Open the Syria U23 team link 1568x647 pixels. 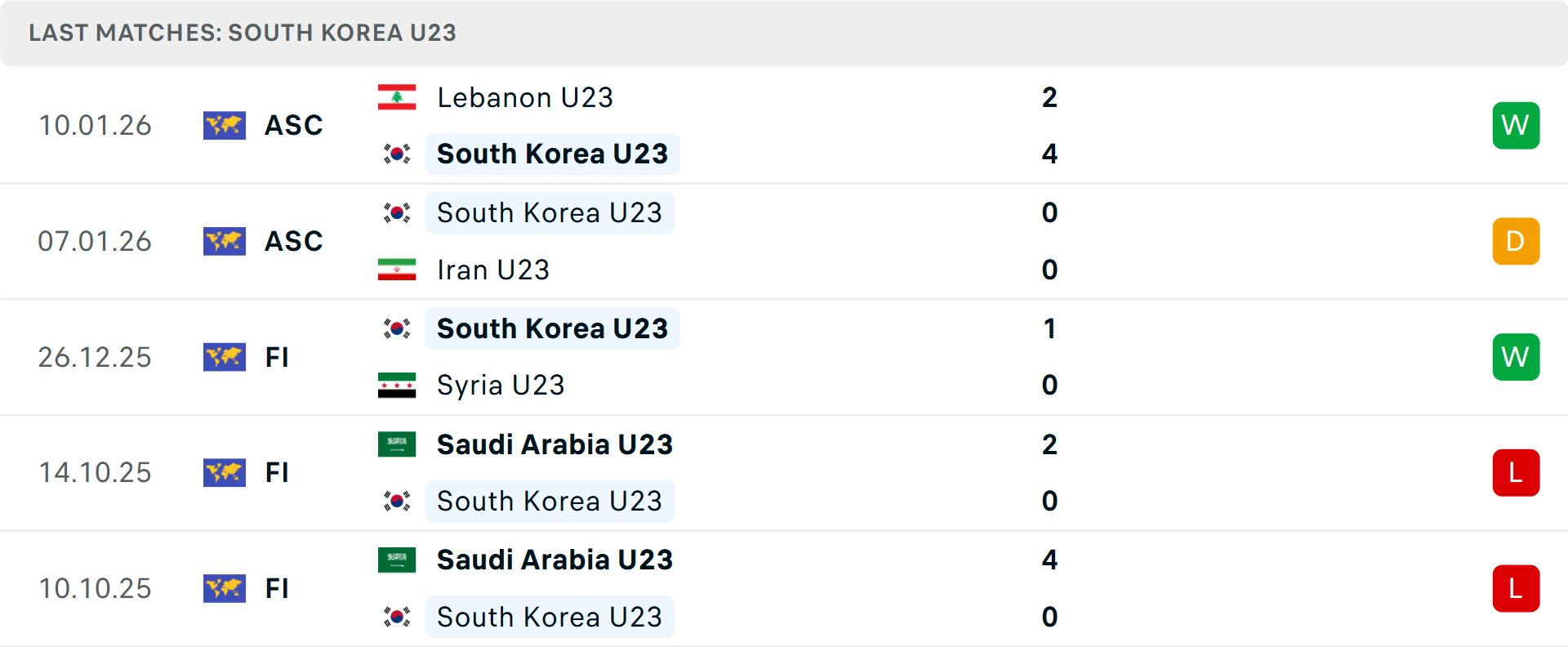pos(500,385)
